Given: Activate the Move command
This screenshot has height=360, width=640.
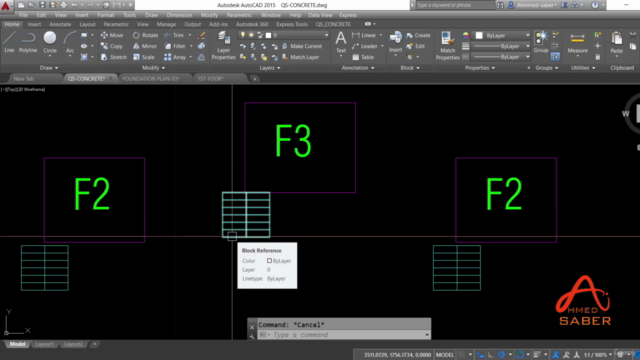Looking at the screenshot, I should click(x=112, y=36).
